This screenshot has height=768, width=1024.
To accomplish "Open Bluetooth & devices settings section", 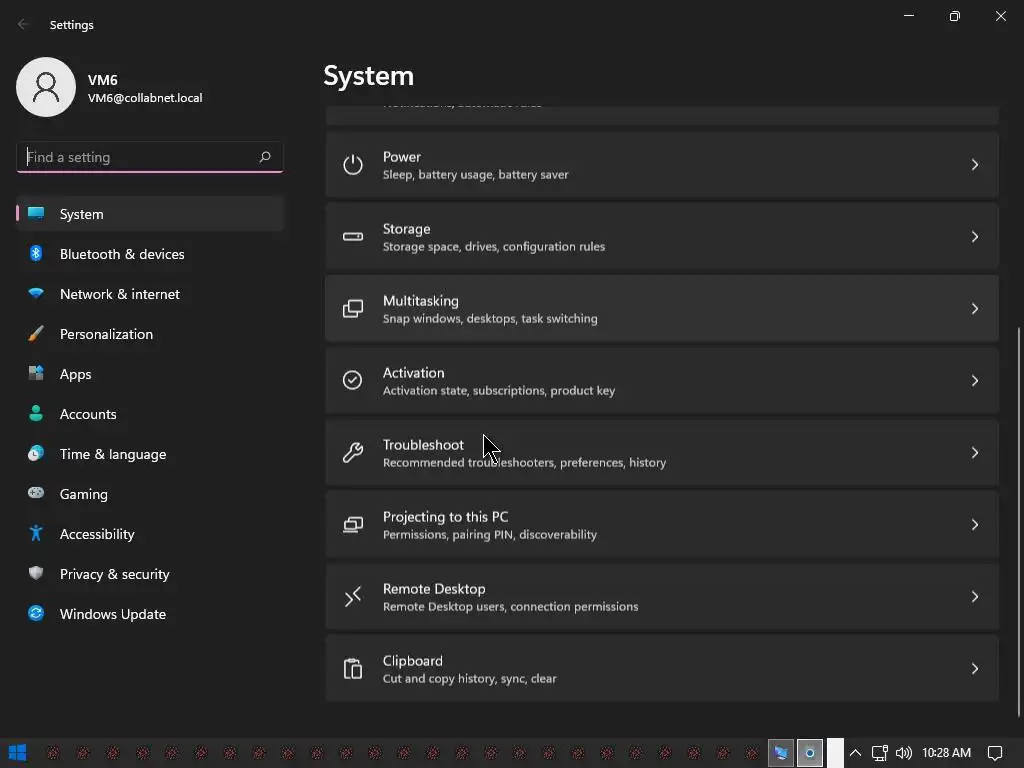I will point(122,254).
